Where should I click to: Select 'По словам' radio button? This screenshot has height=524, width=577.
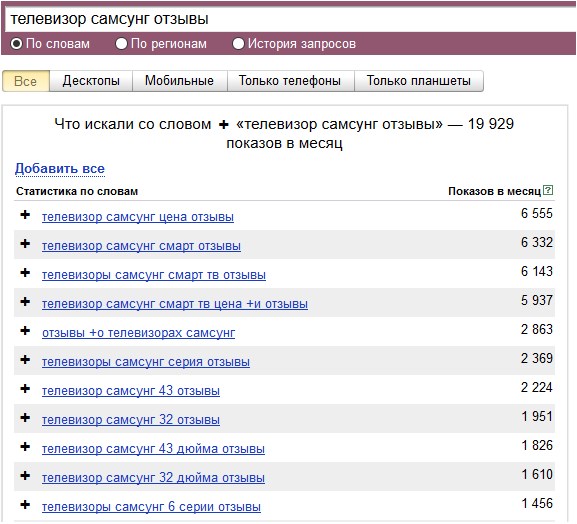pyautogui.click(x=17, y=44)
